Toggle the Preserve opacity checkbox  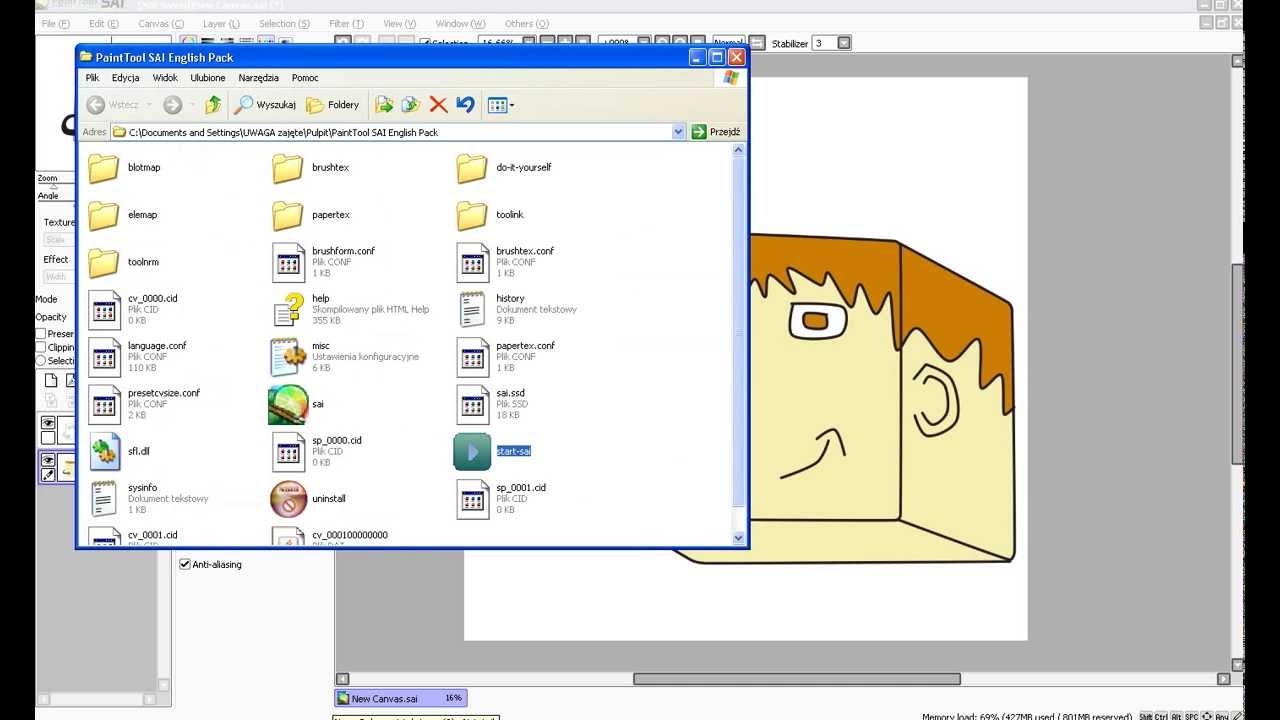(41, 334)
